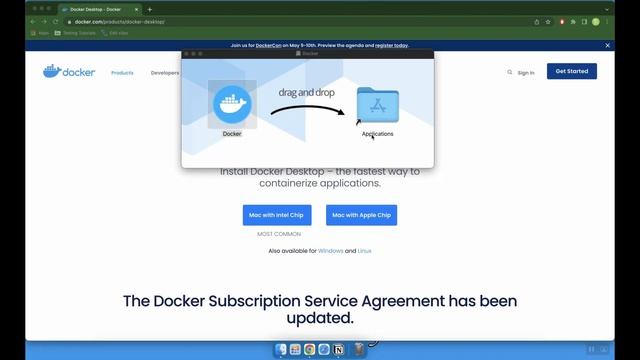Follow the DockerCon link in banner
Viewport: 640px width, 360px height.
[x=269, y=45]
